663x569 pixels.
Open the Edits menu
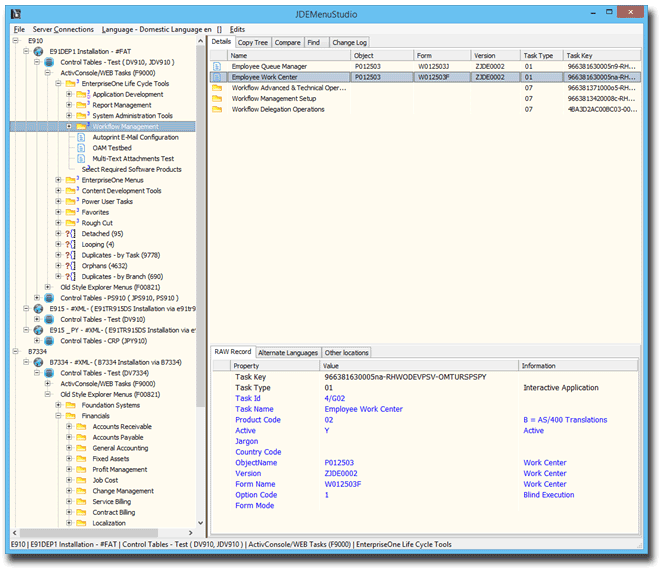(x=237, y=29)
